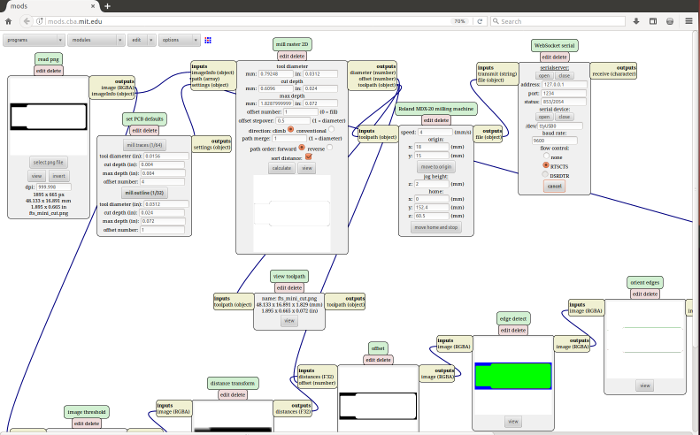Screen dimensions: 700x435
Task: Click the offset number field in mill raster
Action: [300, 112]
